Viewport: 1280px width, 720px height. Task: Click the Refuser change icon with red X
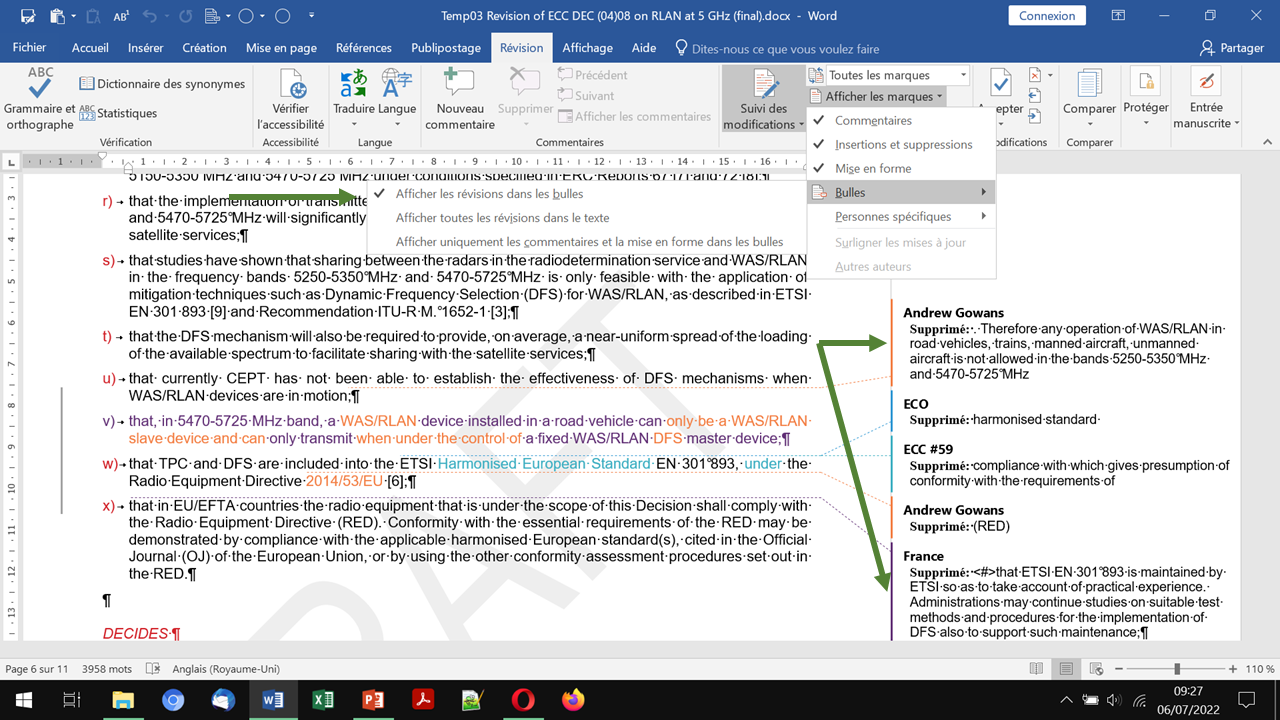[1035, 75]
